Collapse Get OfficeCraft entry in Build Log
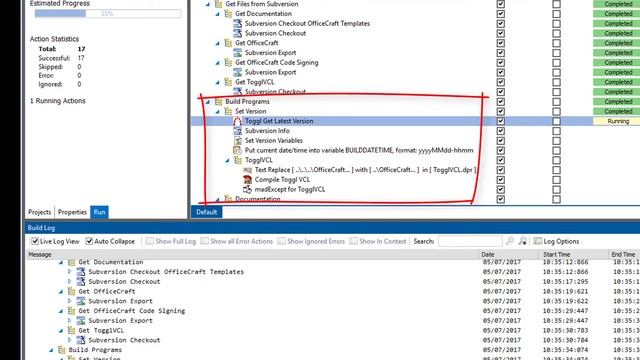The width and height of the screenshot is (640, 360). (x=61, y=291)
